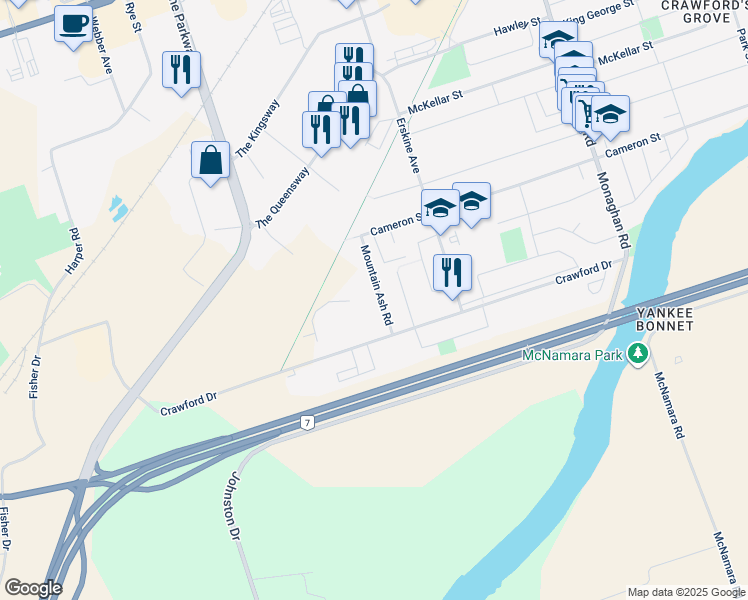Click the Monaghan Rd street label

[x=613, y=210]
